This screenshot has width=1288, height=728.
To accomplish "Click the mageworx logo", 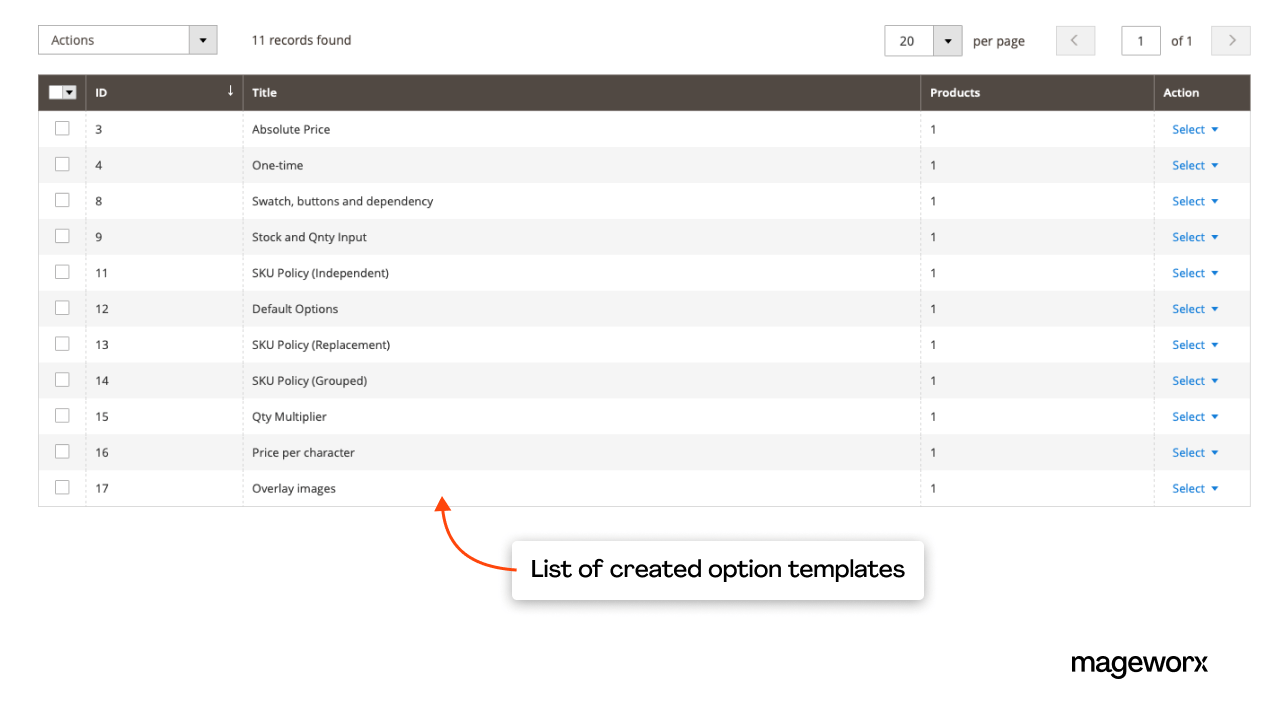I will pos(1139,663).
